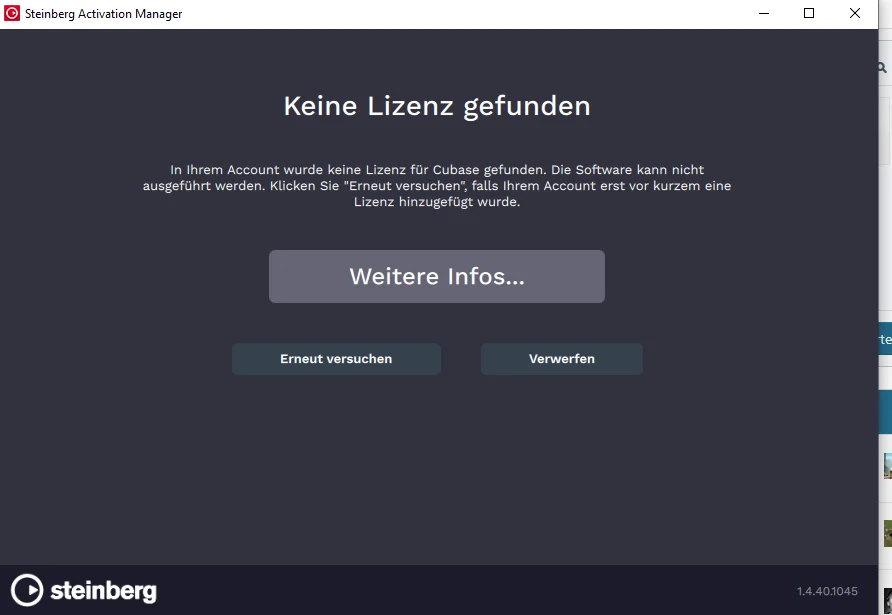
Task: Minimize the Steinberg Activation Manager window
Action: tap(764, 13)
